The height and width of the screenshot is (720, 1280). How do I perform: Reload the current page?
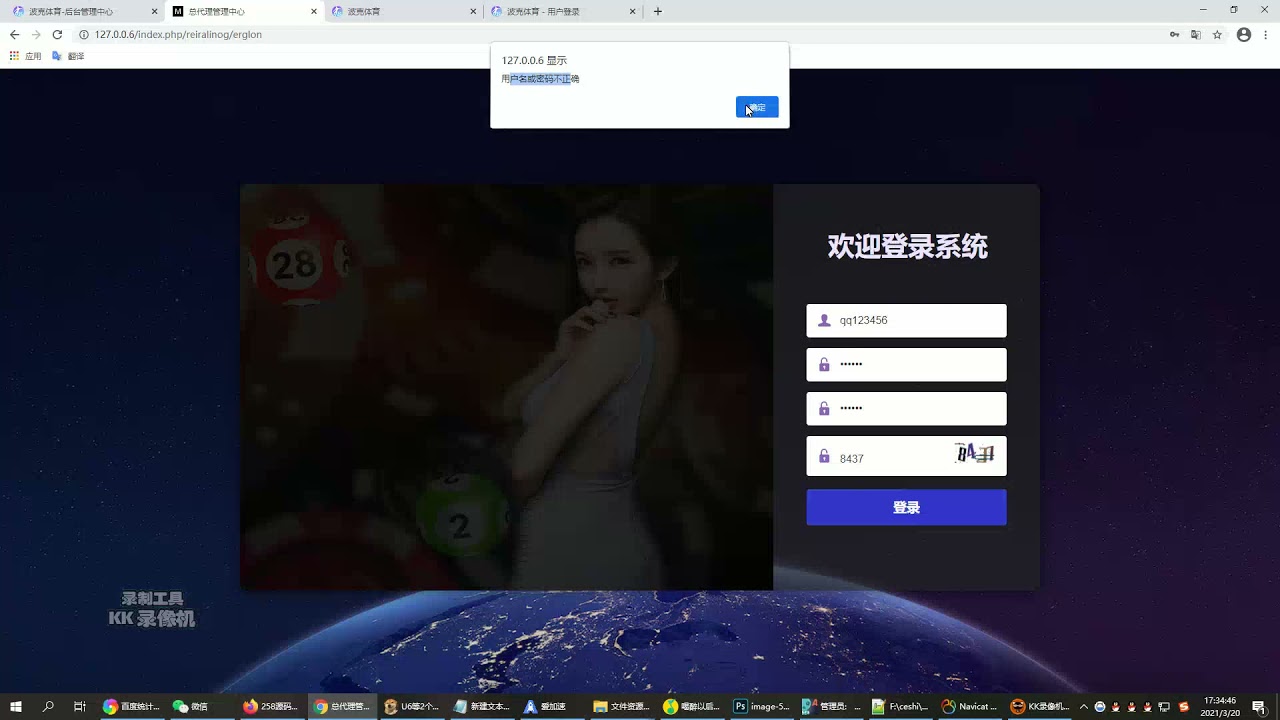pyautogui.click(x=57, y=34)
